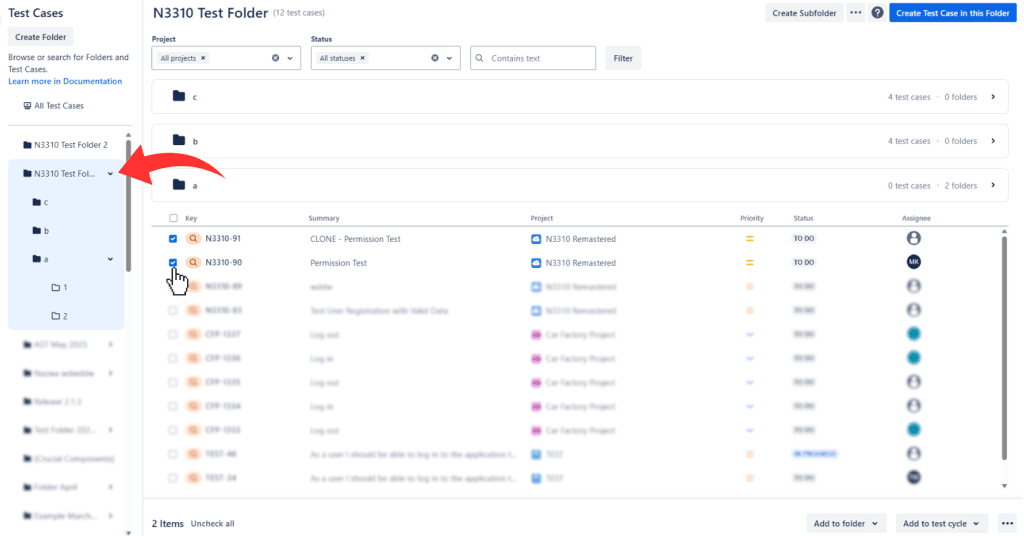Viewport: 1024px width, 536px height.
Task: Open the Add to test cycle dropdown
Action: coord(941,524)
